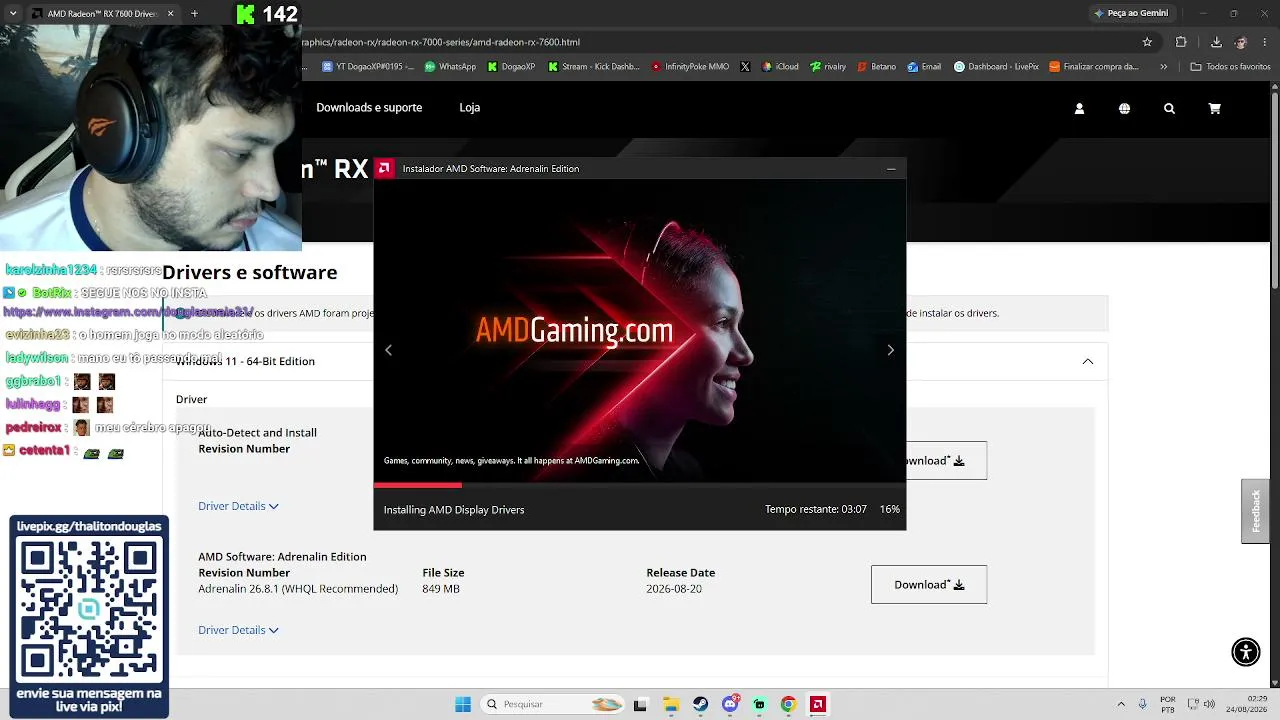
Task: Open the InfinityPoke MMO bookmark
Action: [x=690, y=67]
